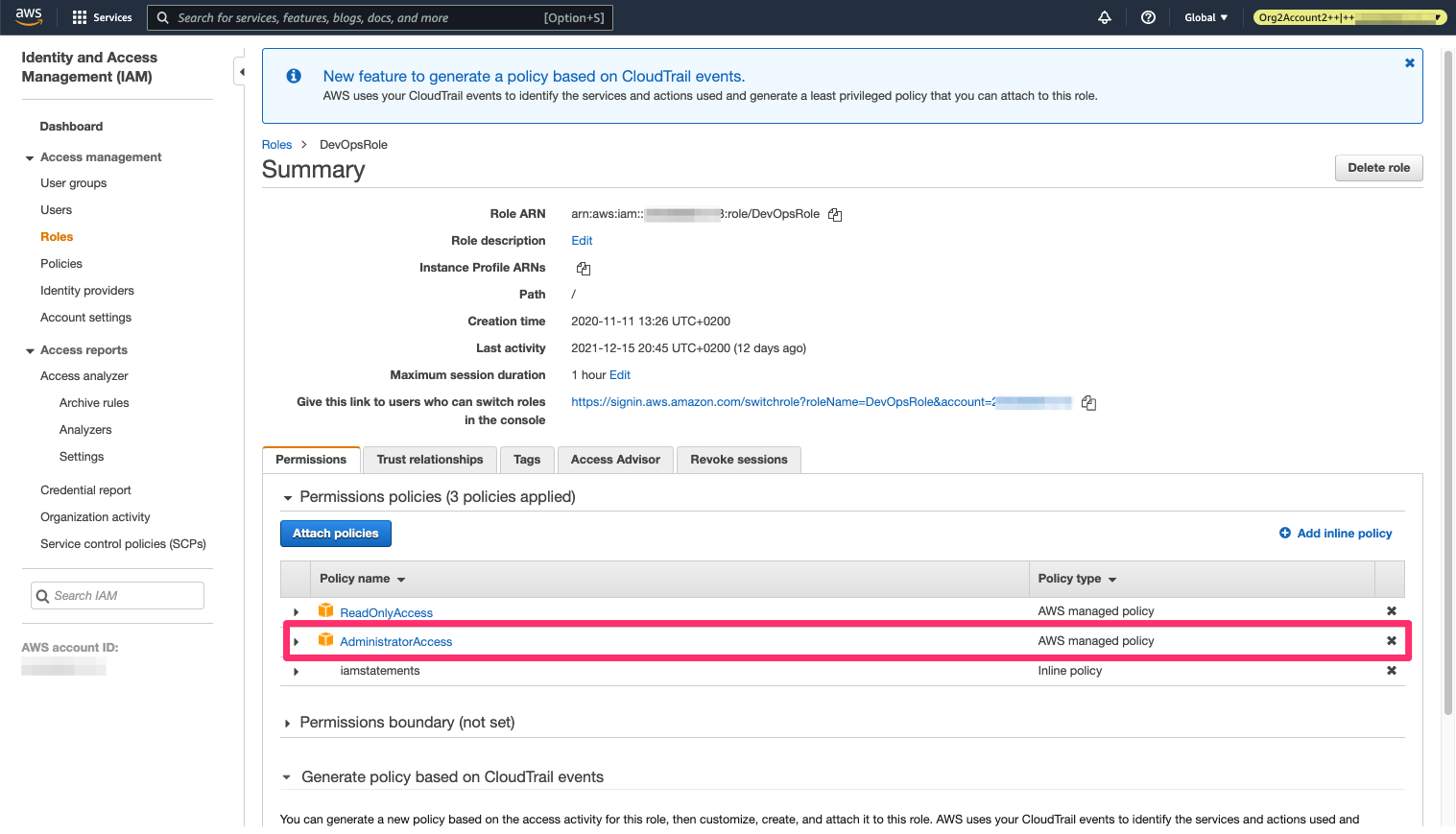Open Account settings in the sidebar
Viewport: 1456px width, 834px height.
85,318
